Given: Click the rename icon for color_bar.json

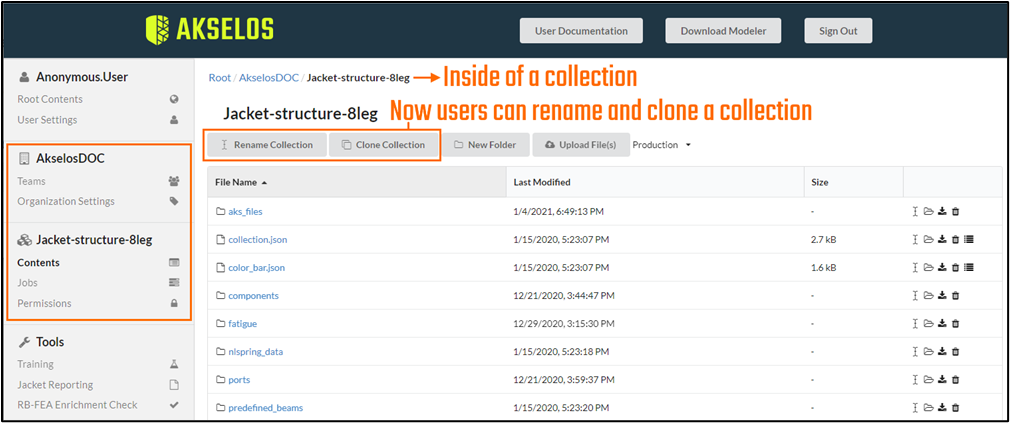Looking at the screenshot, I should coord(915,267).
